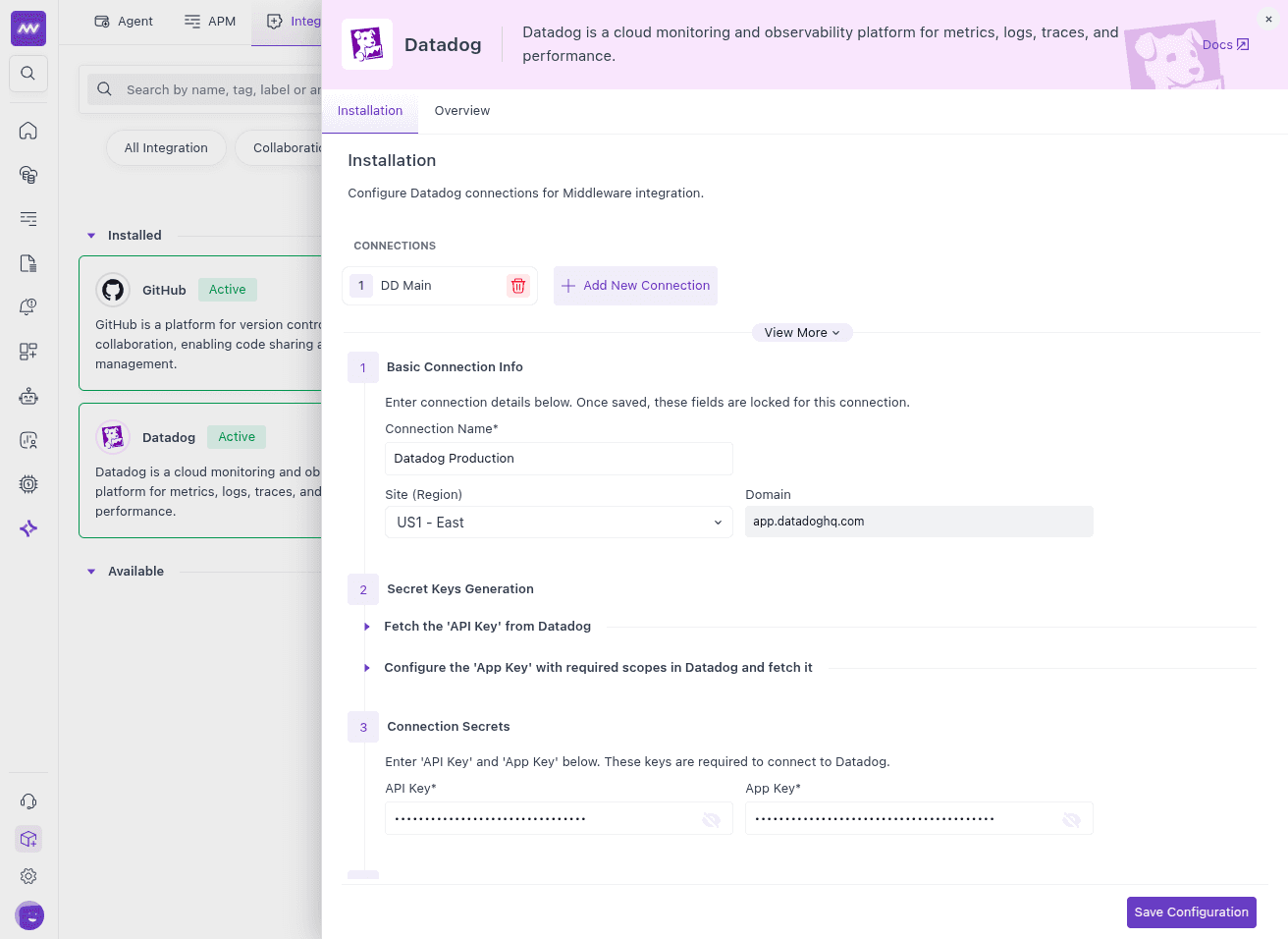
Task: Click the Save Configuration button
Action: [x=1191, y=911]
